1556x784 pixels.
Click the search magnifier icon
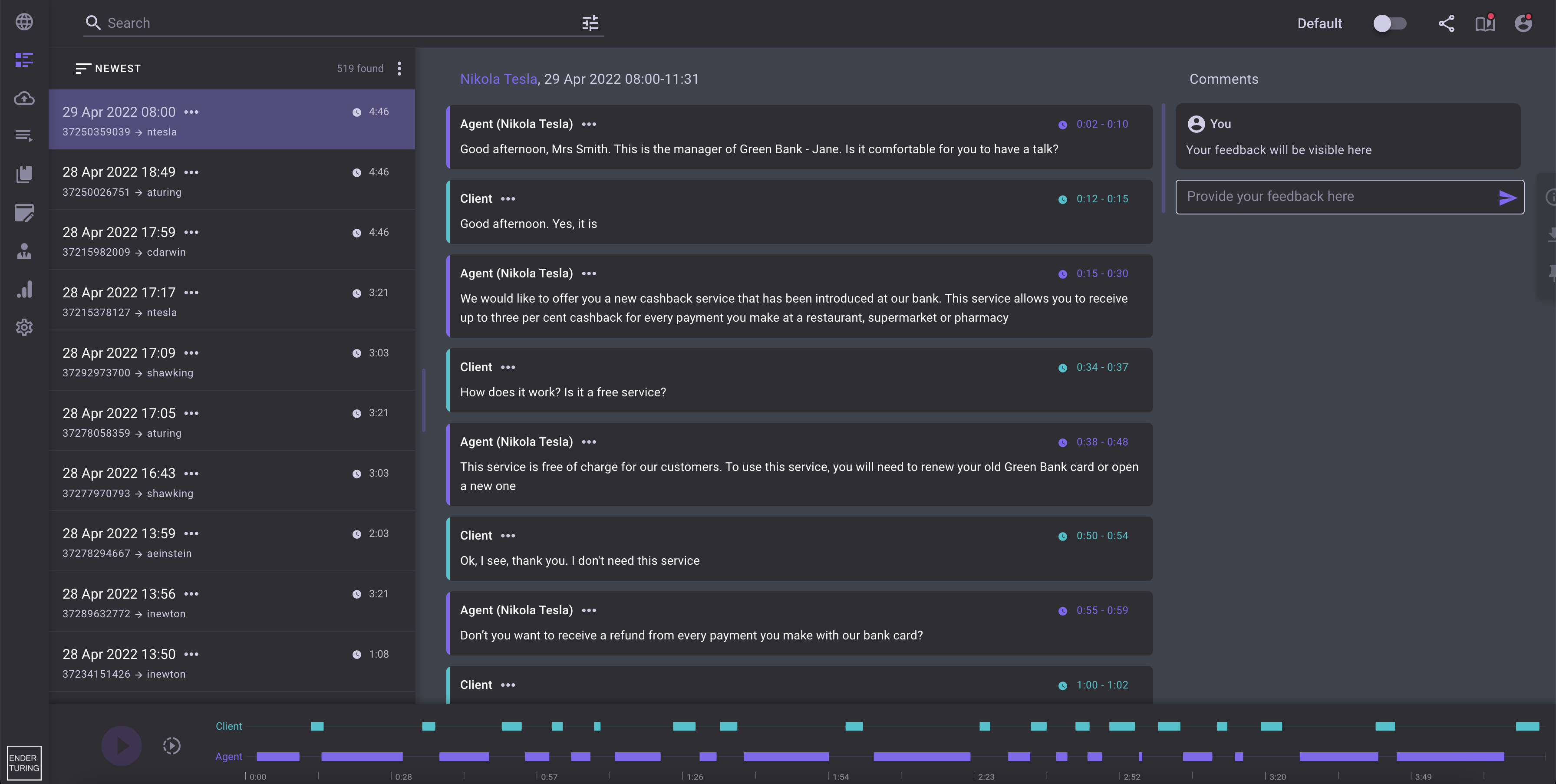pyautogui.click(x=92, y=23)
